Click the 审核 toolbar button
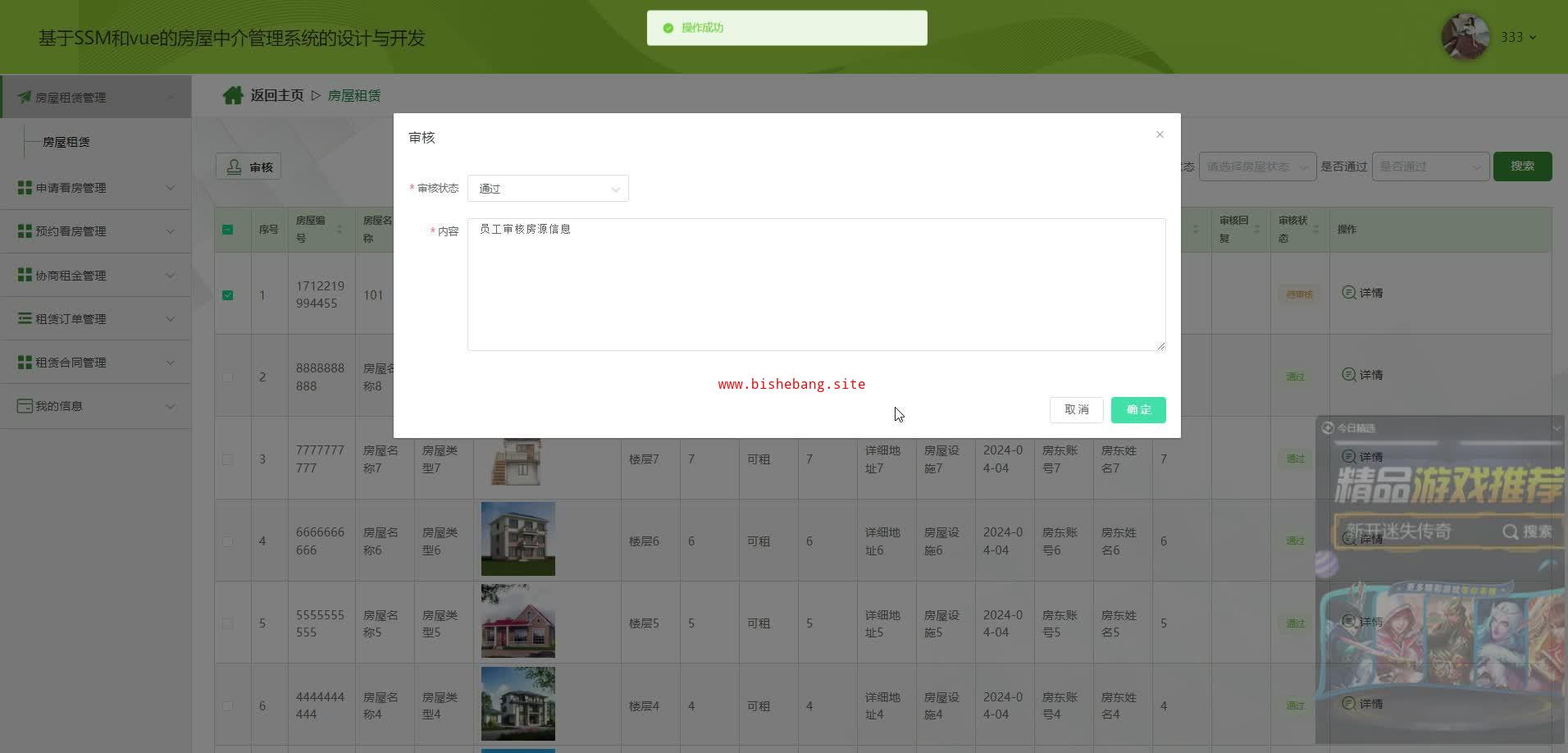 [248, 167]
